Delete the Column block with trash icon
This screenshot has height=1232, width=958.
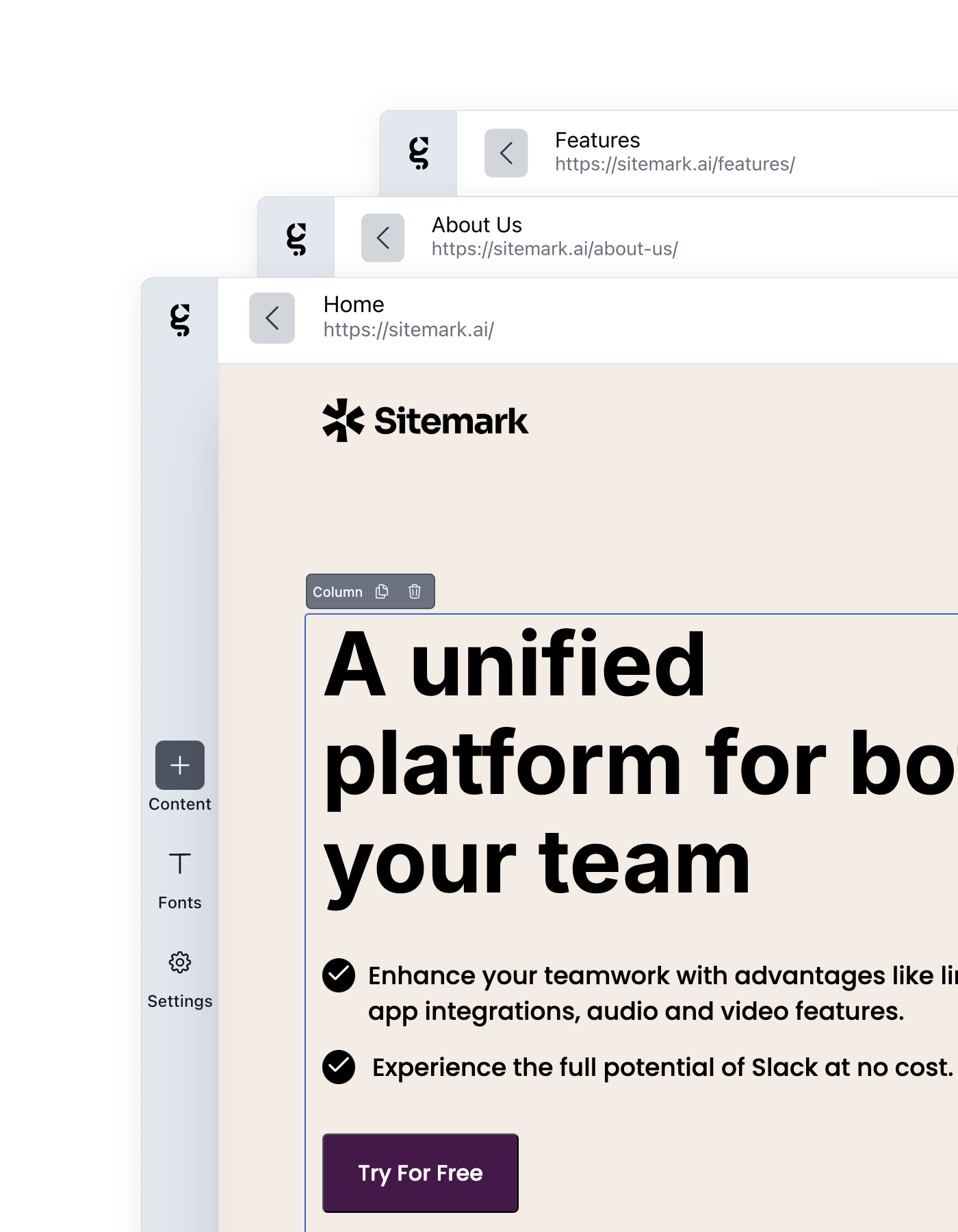[x=415, y=591]
